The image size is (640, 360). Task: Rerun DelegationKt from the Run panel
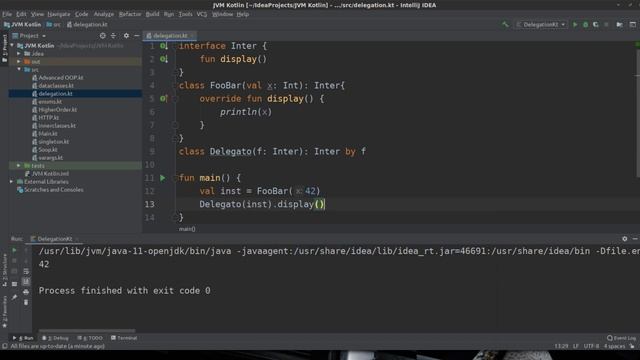pos(14,250)
